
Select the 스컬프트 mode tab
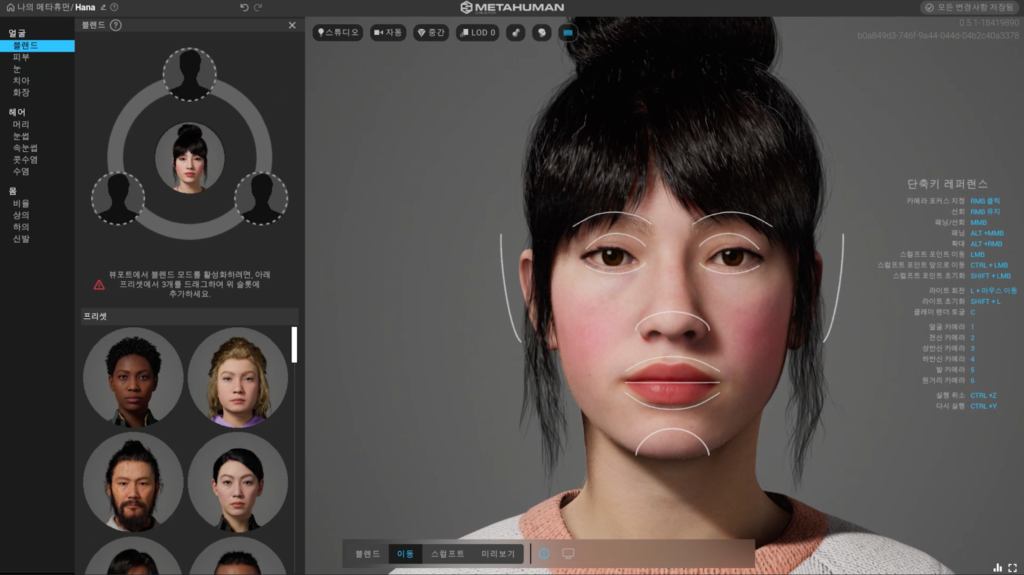[447, 553]
